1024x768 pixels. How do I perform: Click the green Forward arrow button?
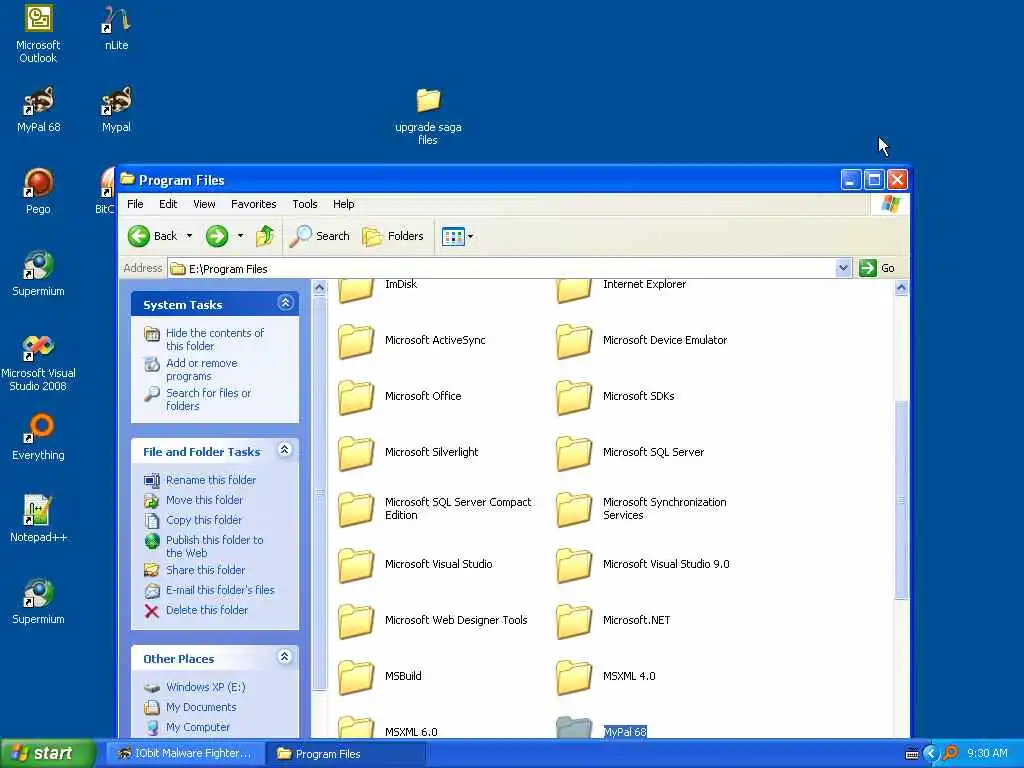point(217,236)
